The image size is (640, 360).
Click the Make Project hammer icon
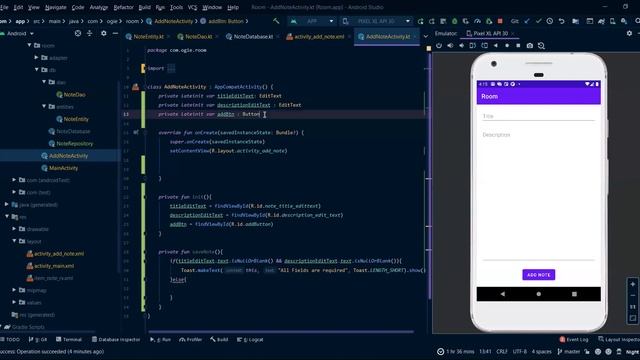click(276, 21)
